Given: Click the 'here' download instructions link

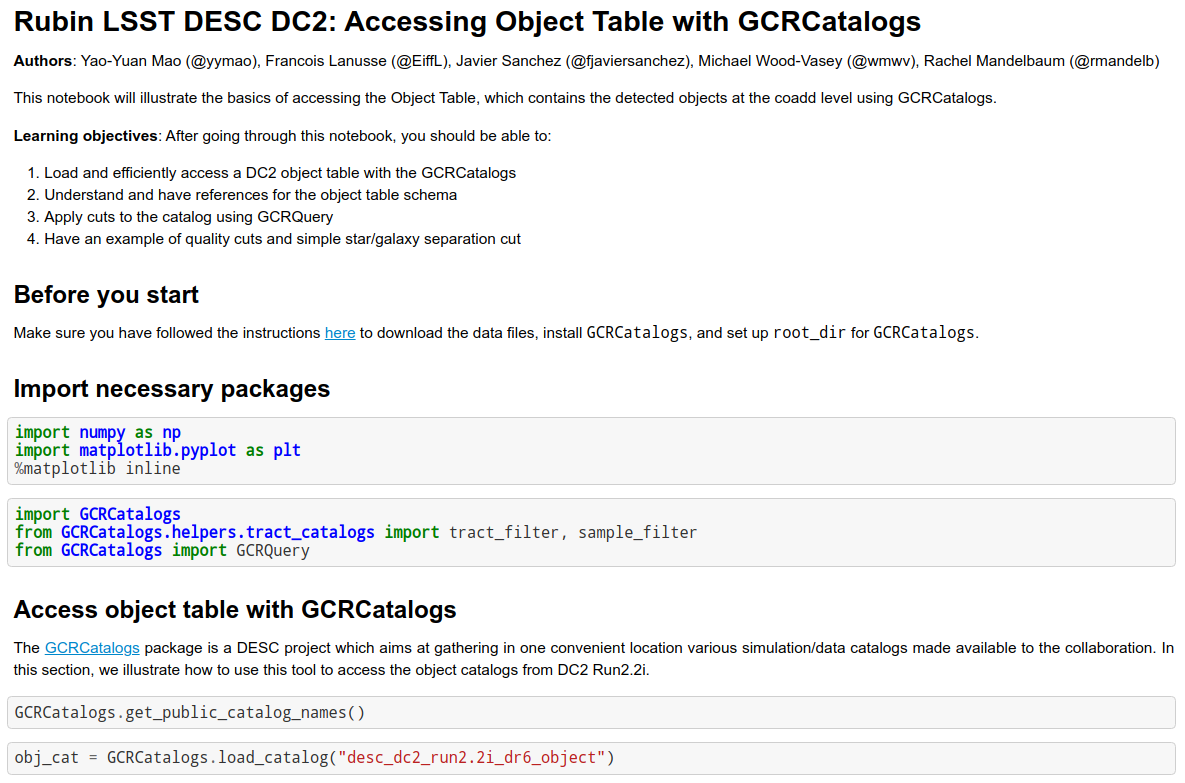Looking at the screenshot, I should click(x=340, y=333).
